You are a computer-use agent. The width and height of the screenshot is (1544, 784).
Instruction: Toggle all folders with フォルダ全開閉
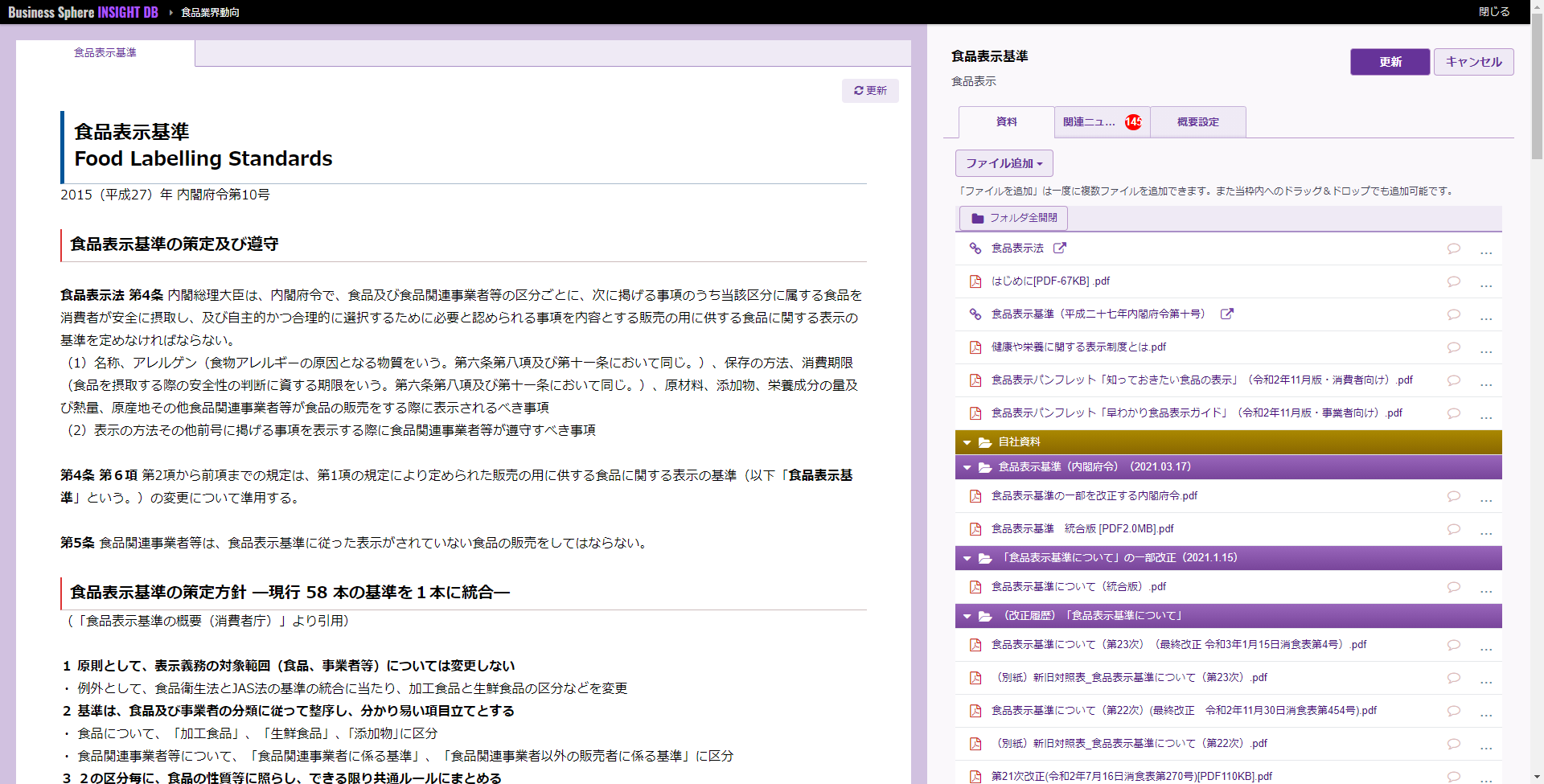[x=1013, y=218]
